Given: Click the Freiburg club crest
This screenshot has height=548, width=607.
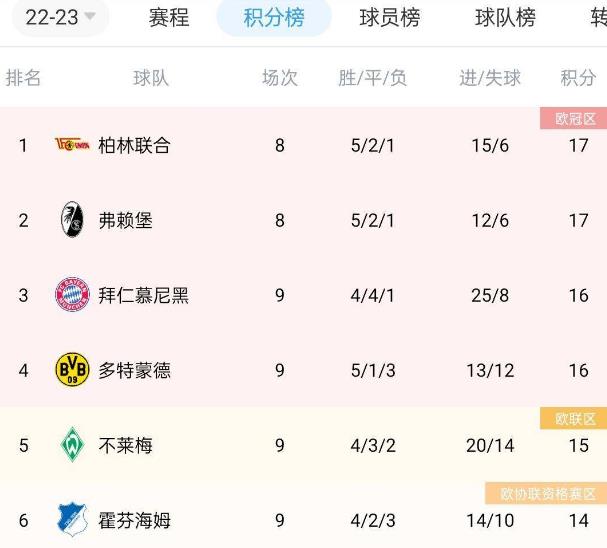Looking at the screenshot, I should (x=72, y=219).
